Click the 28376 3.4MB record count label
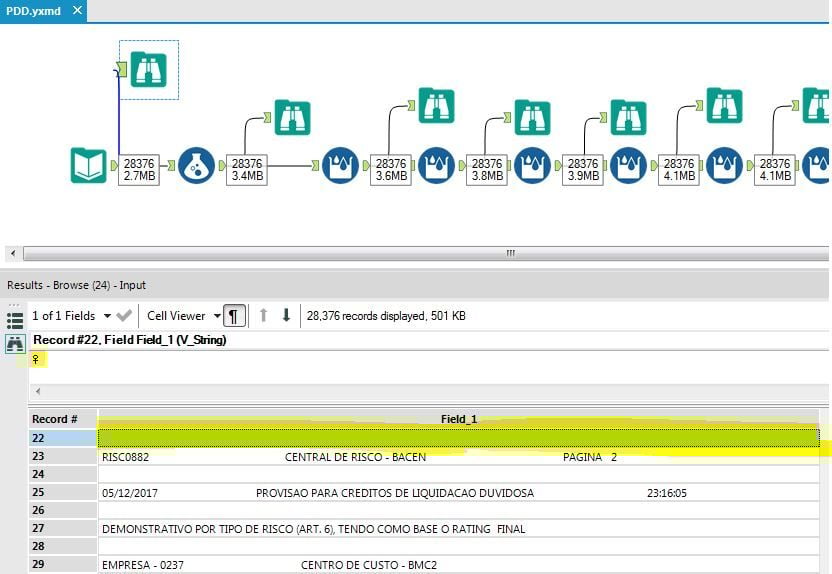 tap(247, 170)
